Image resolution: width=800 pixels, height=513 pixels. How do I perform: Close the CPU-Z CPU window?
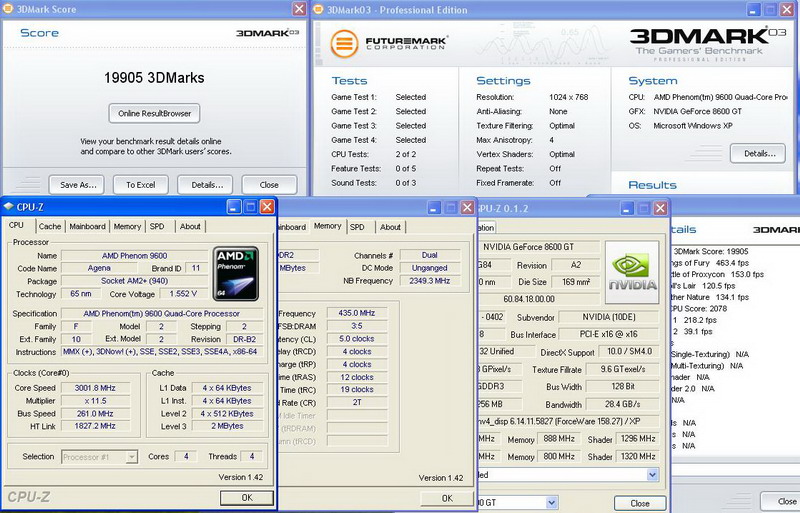pos(267,207)
